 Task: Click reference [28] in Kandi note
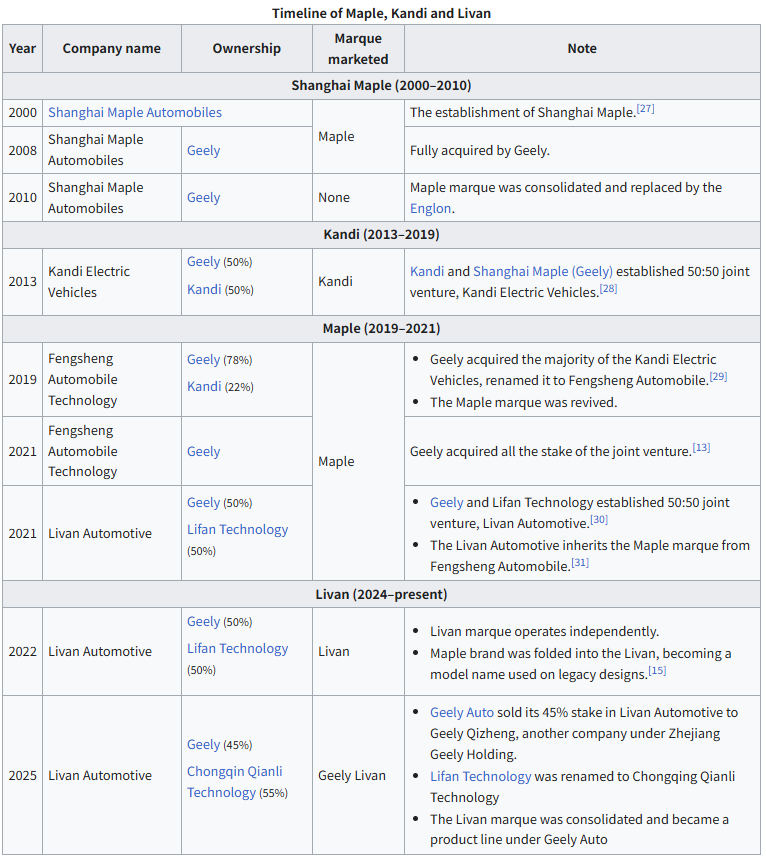[x=608, y=289]
